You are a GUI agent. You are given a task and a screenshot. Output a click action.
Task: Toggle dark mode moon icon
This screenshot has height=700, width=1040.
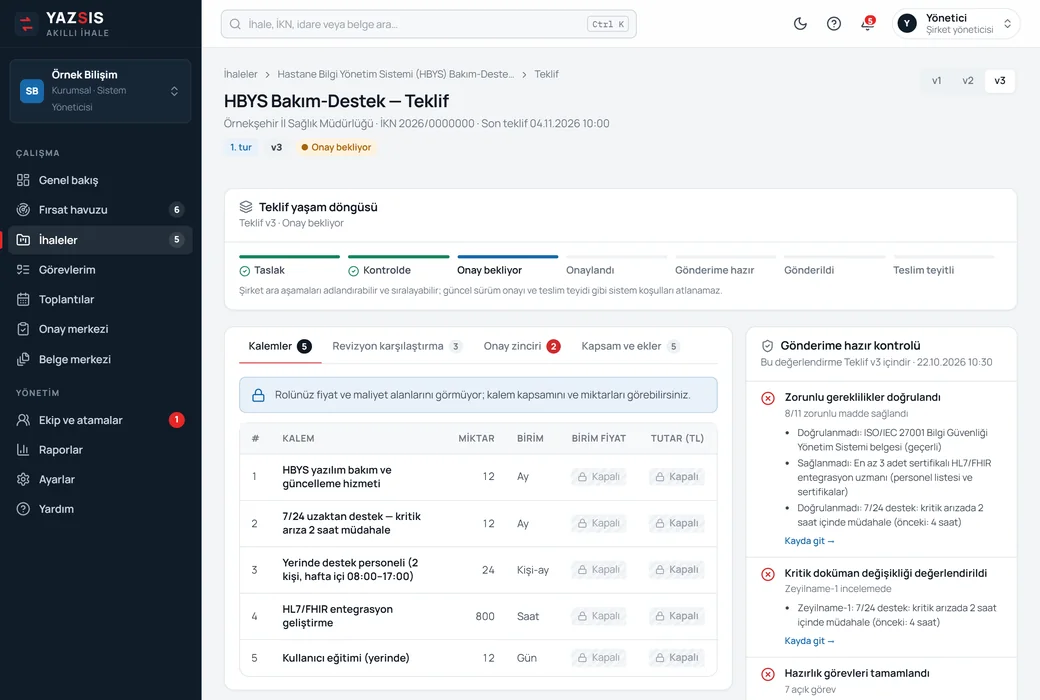coord(800,24)
